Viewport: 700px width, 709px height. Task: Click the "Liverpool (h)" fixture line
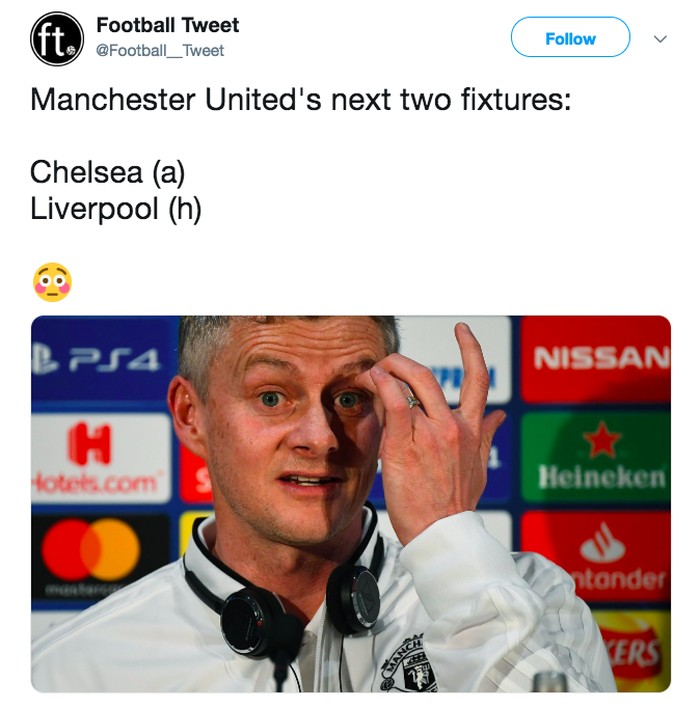click(116, 209)
